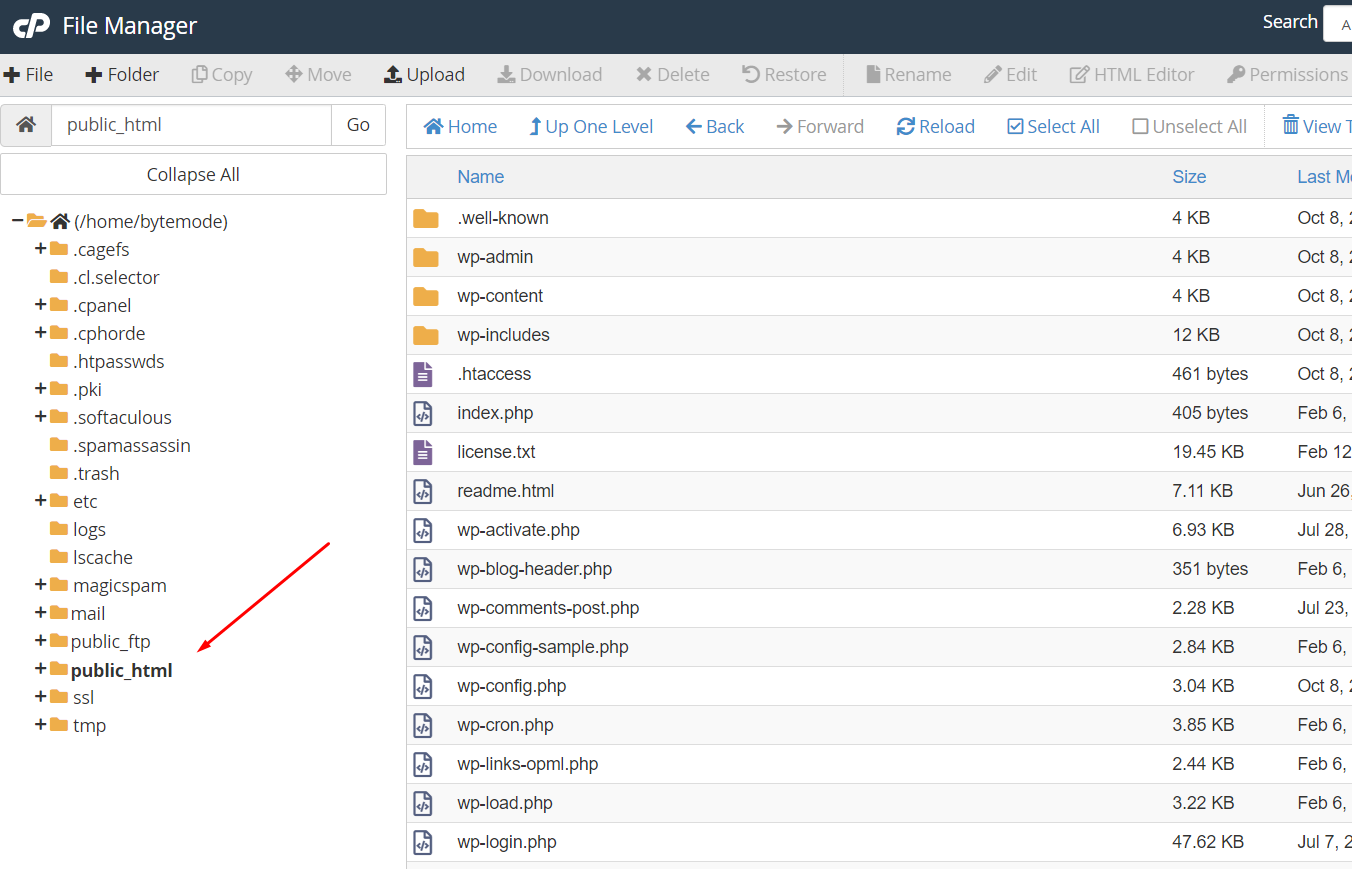Click Unselect All checkbox
The width and height of the screenshot is (1352, 869).
pos(1140,127)
